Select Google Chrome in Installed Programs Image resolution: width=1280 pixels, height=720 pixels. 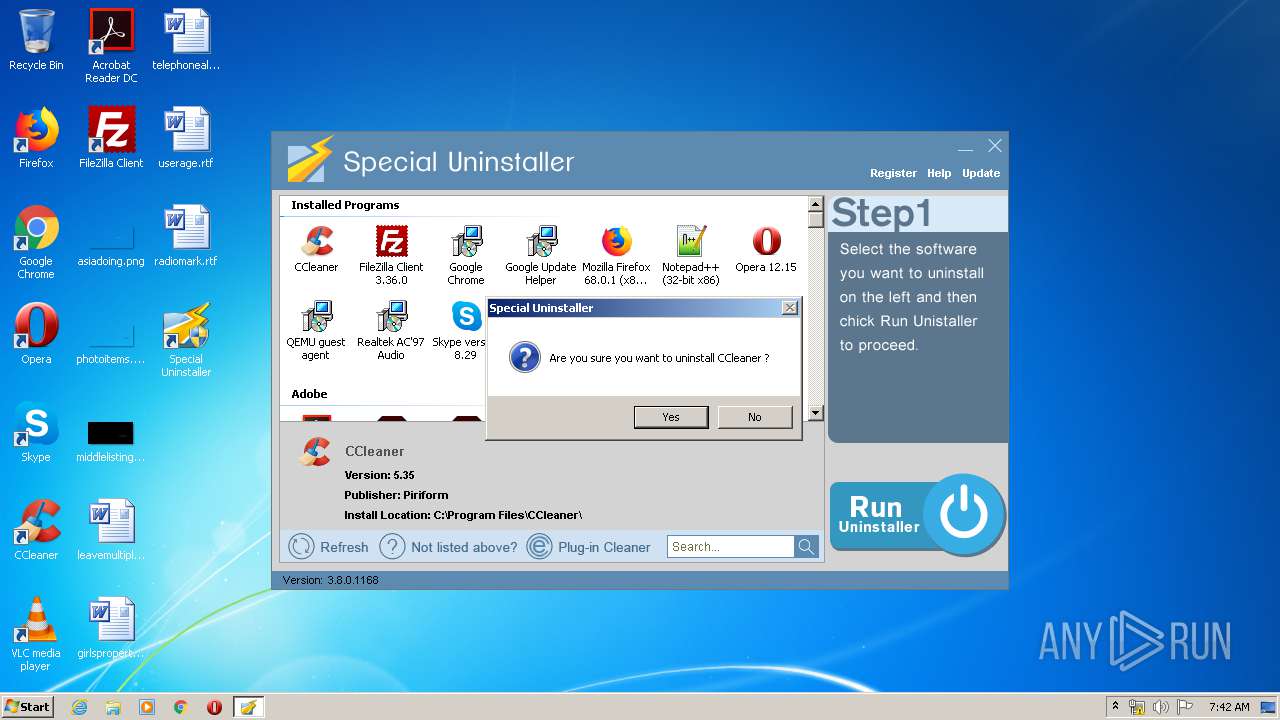466,255
